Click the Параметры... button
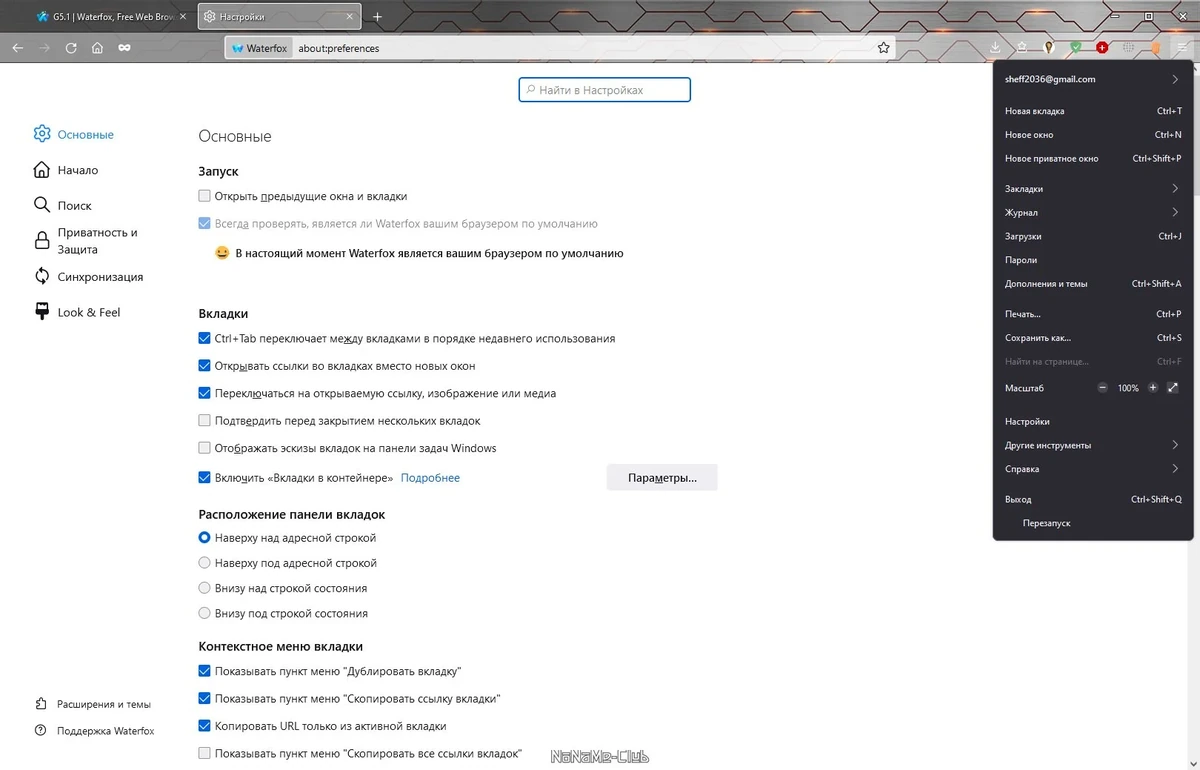The width and height of the screenshot is (1200, 770). [662, 478]
